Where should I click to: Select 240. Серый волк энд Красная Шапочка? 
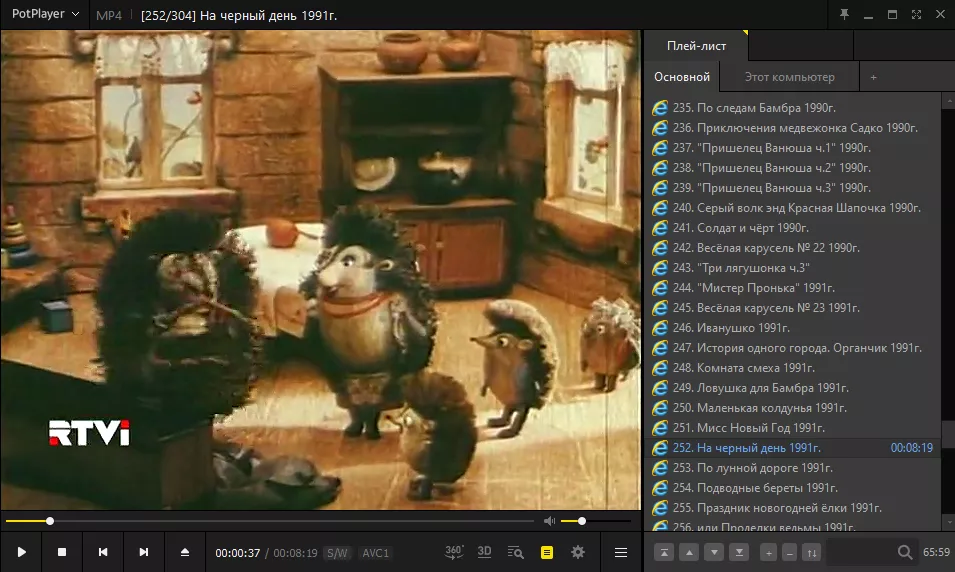click(x=793, y=208)
